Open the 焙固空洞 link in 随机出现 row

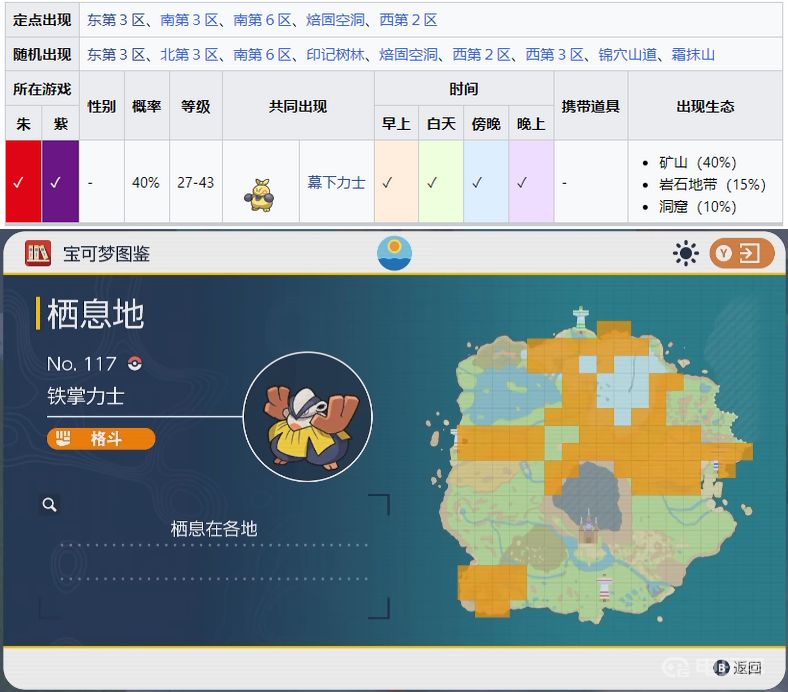coord(408,54)
